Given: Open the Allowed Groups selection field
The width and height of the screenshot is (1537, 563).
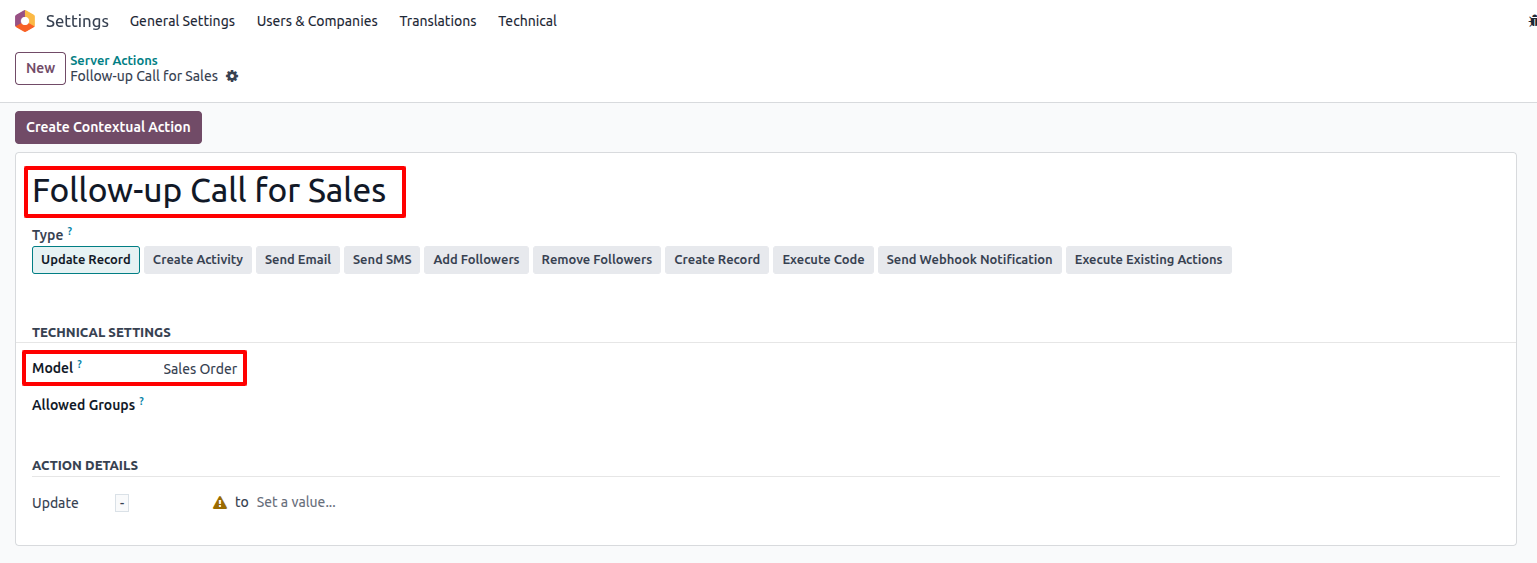Looking at the screenshot, I should [300, 406].
